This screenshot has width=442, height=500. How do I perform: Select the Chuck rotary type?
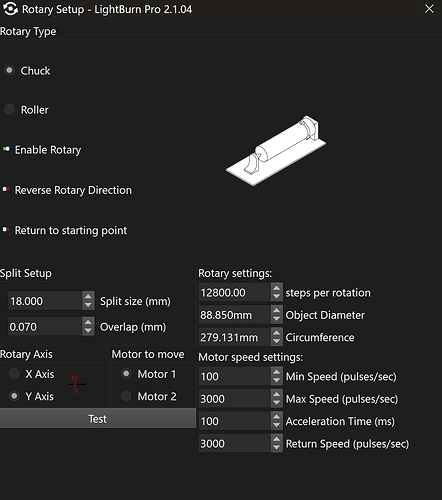9,70
